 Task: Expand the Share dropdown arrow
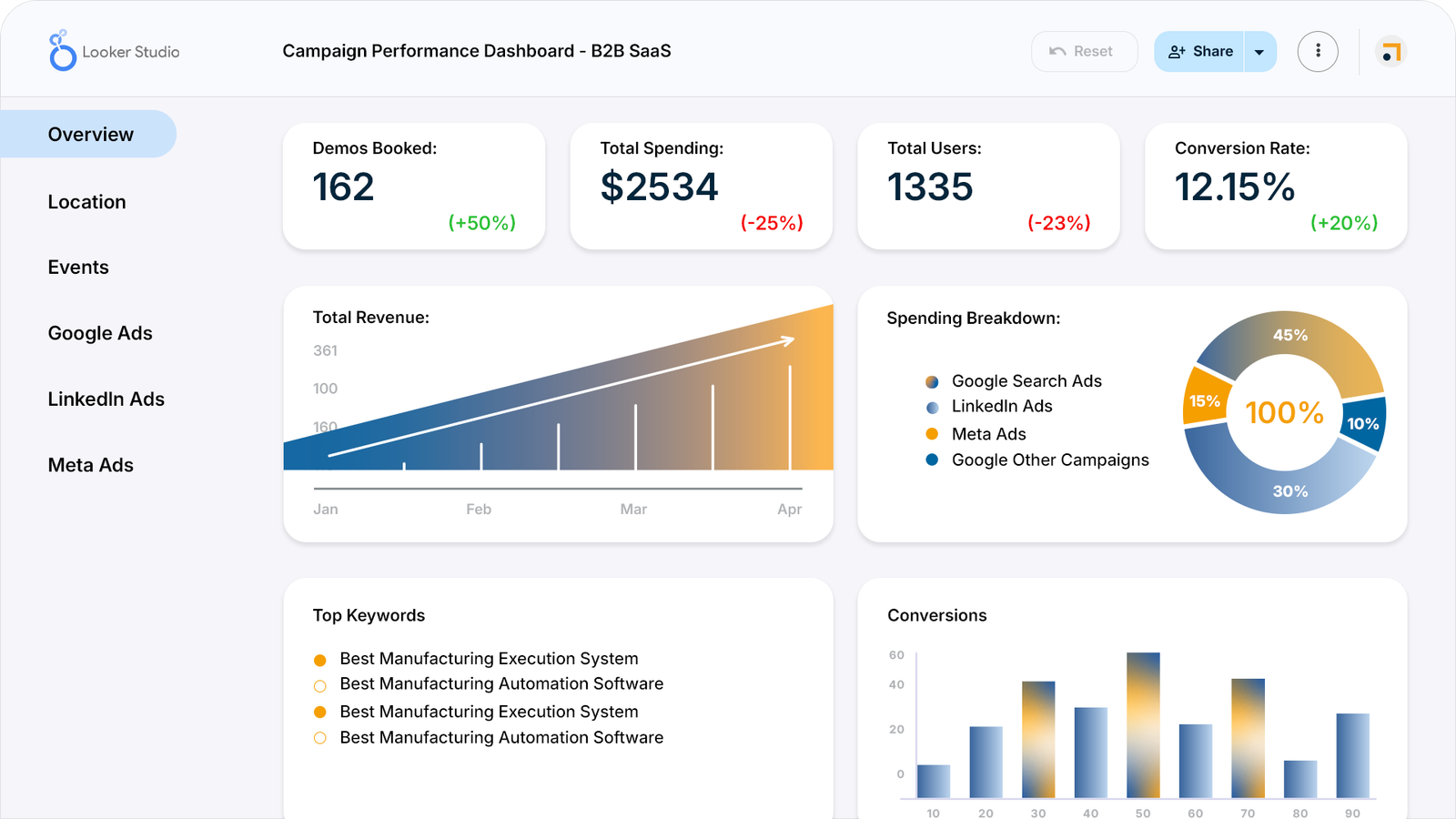click(1260, 52)
